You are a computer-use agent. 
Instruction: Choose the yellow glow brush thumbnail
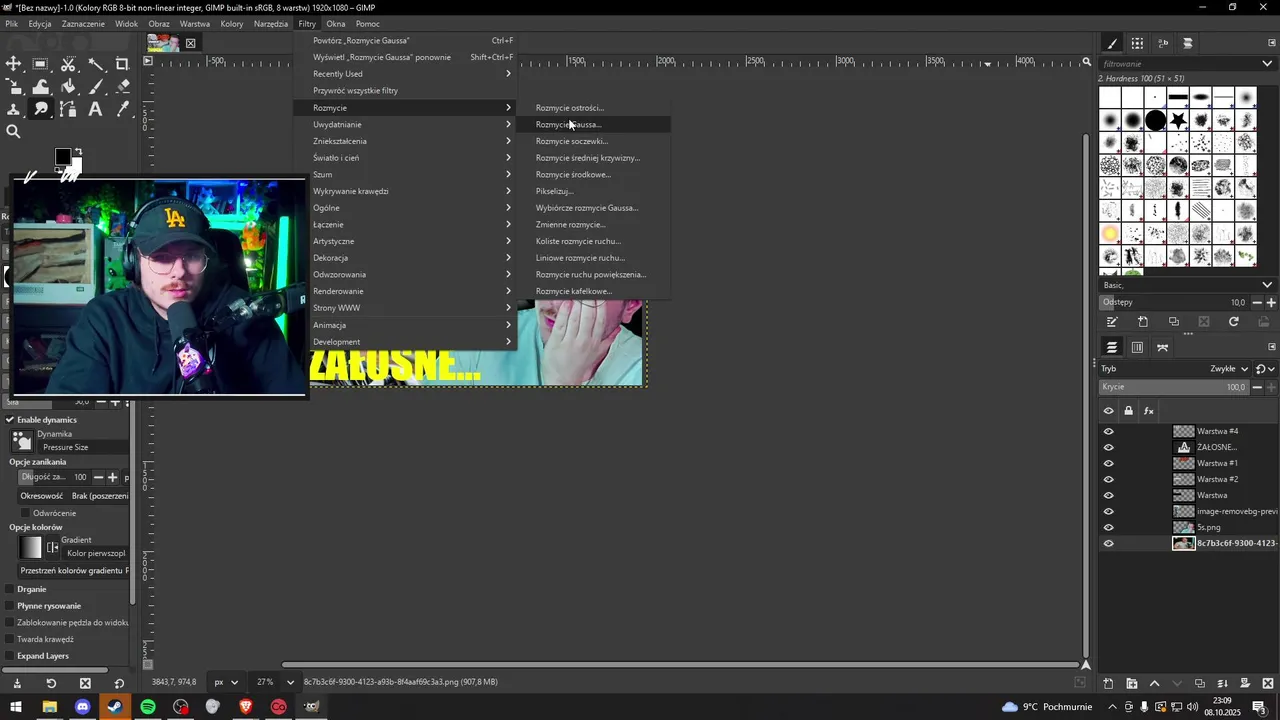coord(1110,234)
